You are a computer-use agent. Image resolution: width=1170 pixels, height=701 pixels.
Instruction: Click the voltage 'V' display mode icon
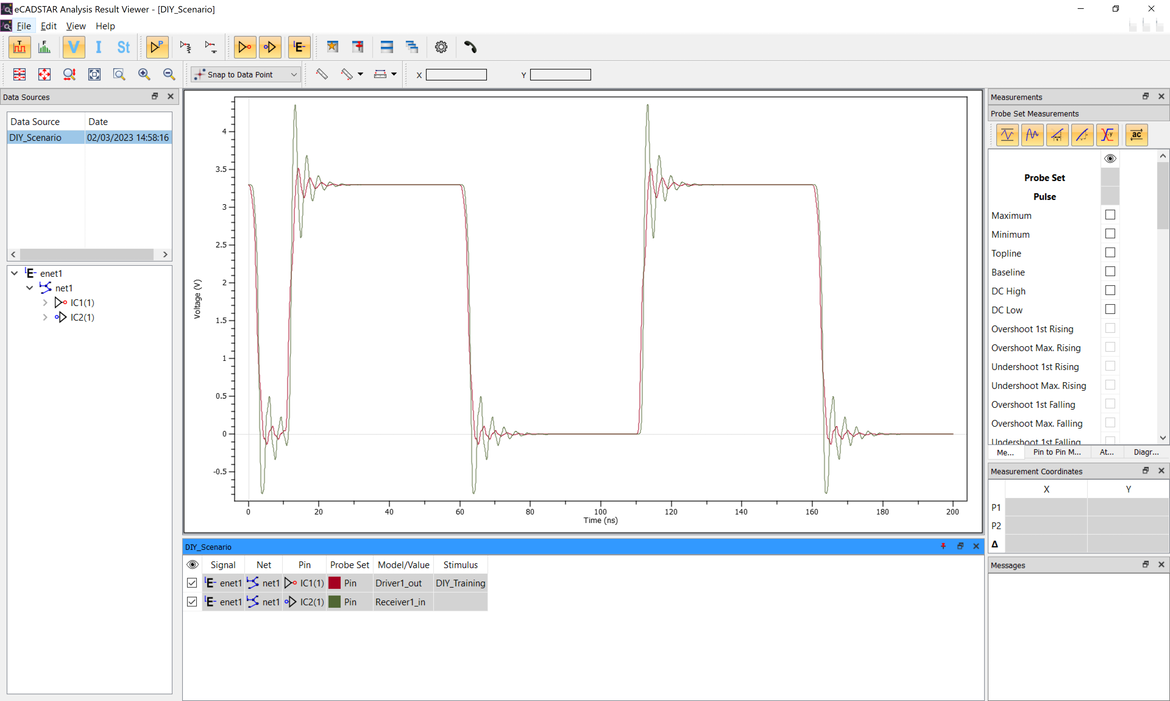tap(73, 47)
